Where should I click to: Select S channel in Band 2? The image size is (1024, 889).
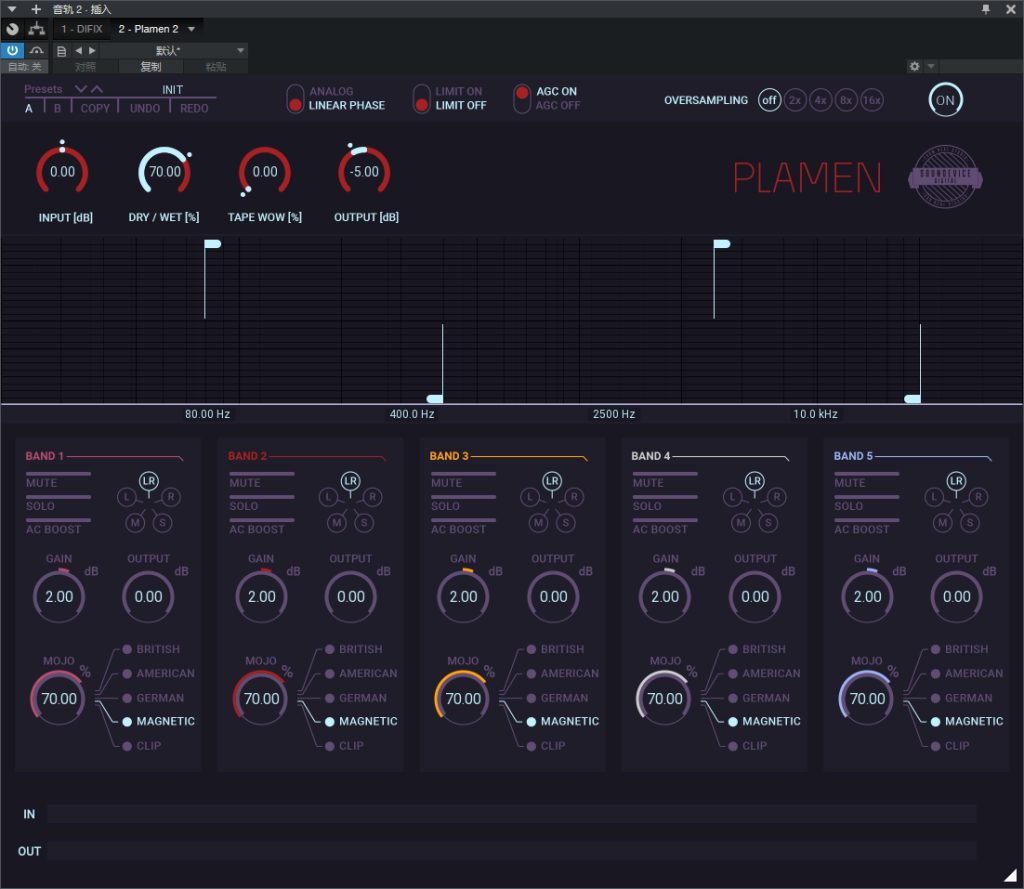click(x=364, y=523)
